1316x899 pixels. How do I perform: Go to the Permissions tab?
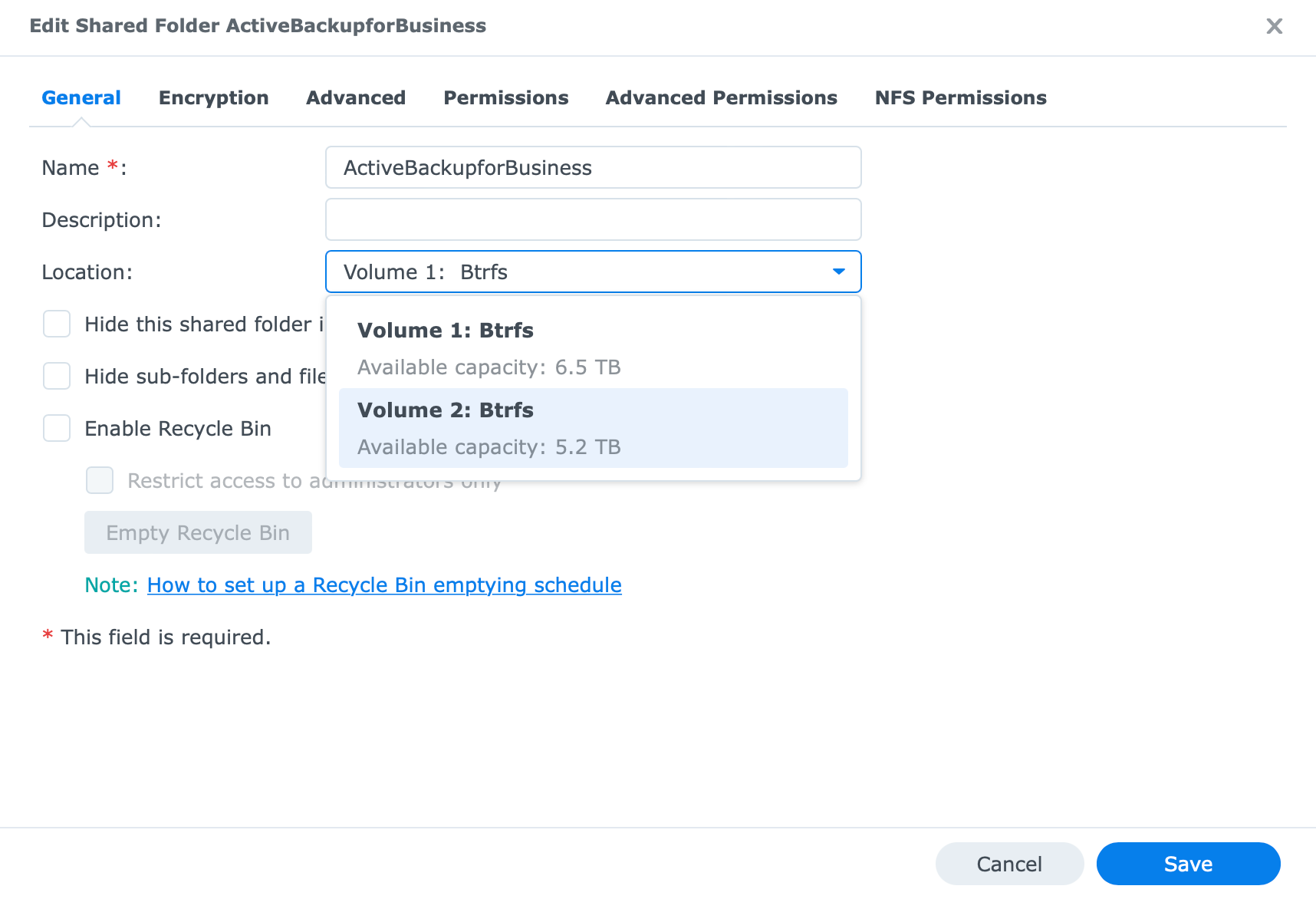[506, 97]
